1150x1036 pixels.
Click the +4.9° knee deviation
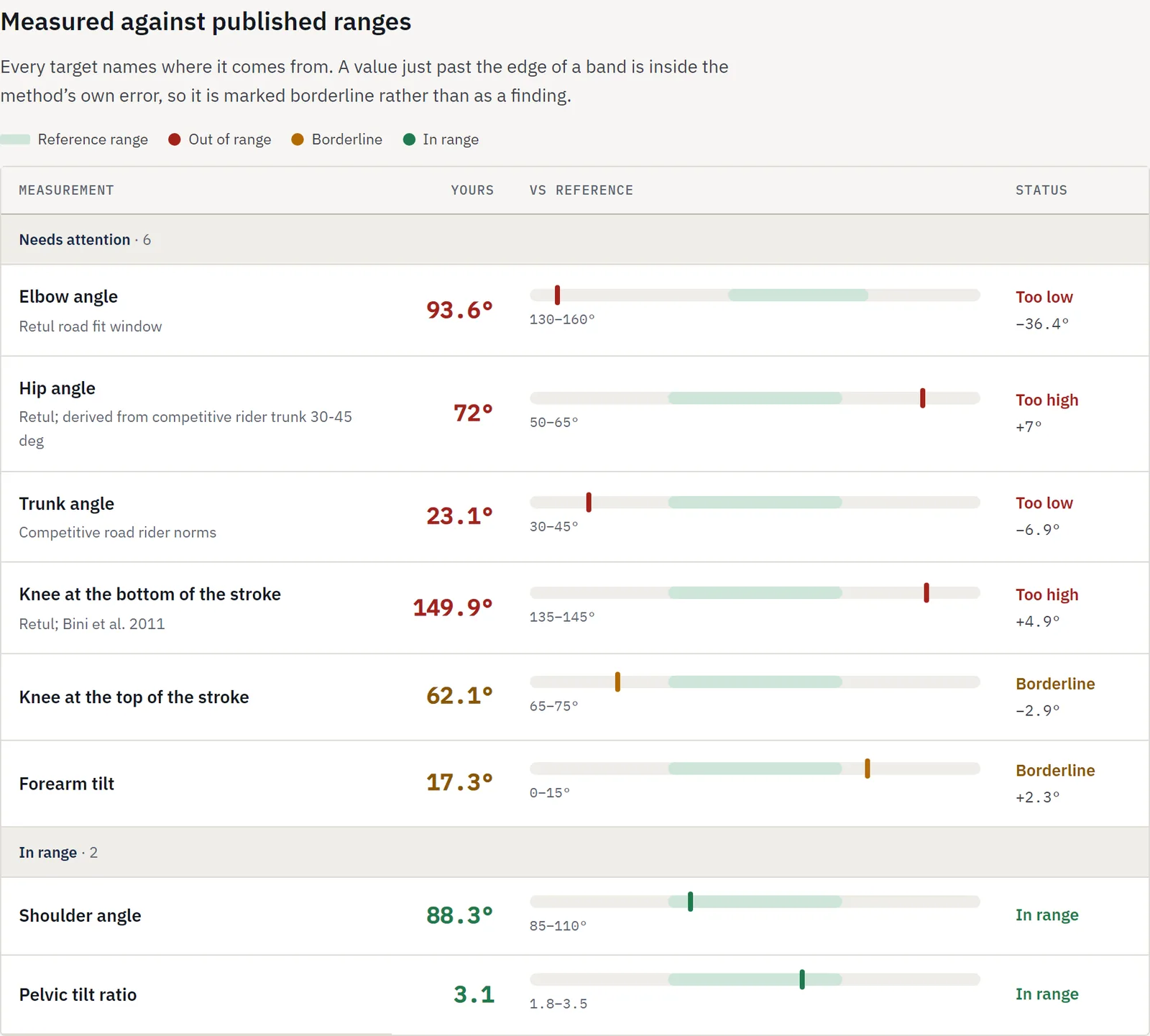[1037, 621]
